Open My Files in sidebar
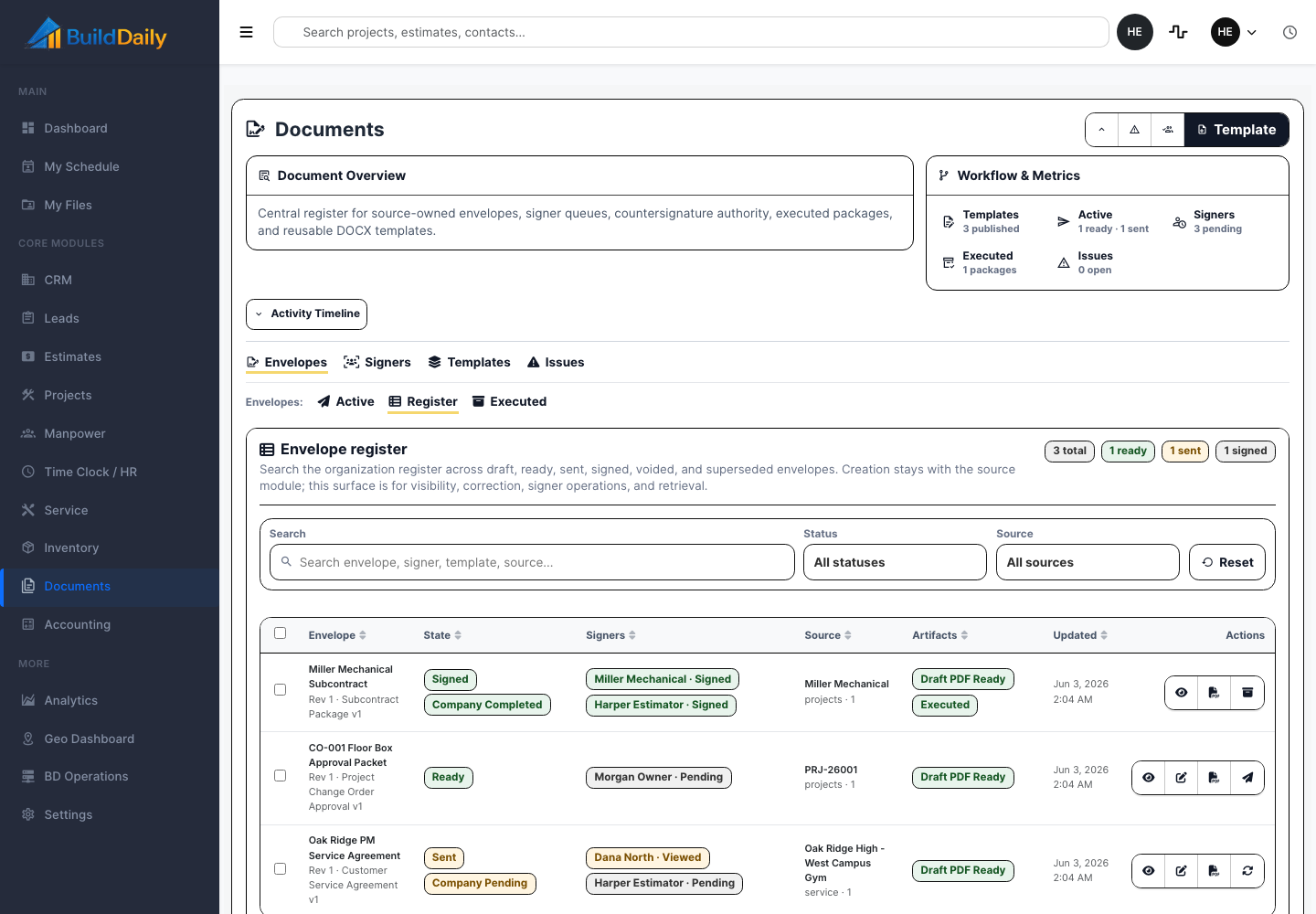The height and width of the screenshot is (914, 1316). (110, 205)
